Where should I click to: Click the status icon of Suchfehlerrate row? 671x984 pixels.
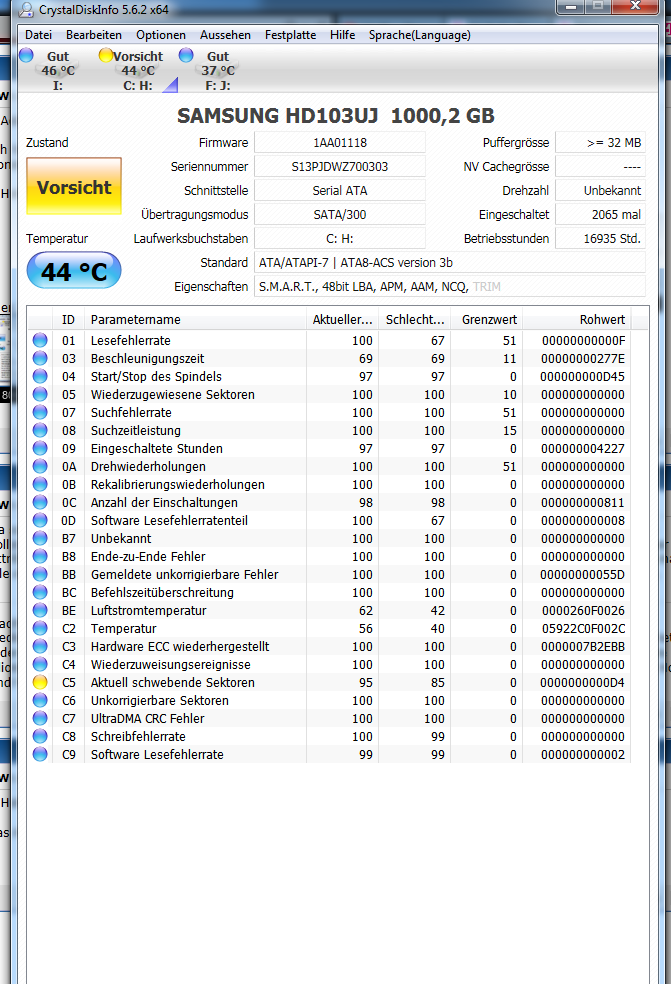(40, 412)
